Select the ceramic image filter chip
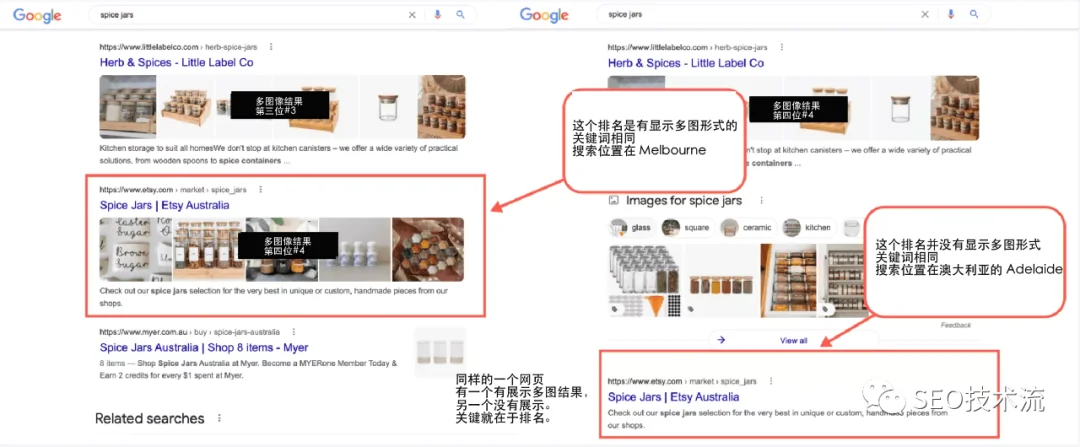 point(749,227)
